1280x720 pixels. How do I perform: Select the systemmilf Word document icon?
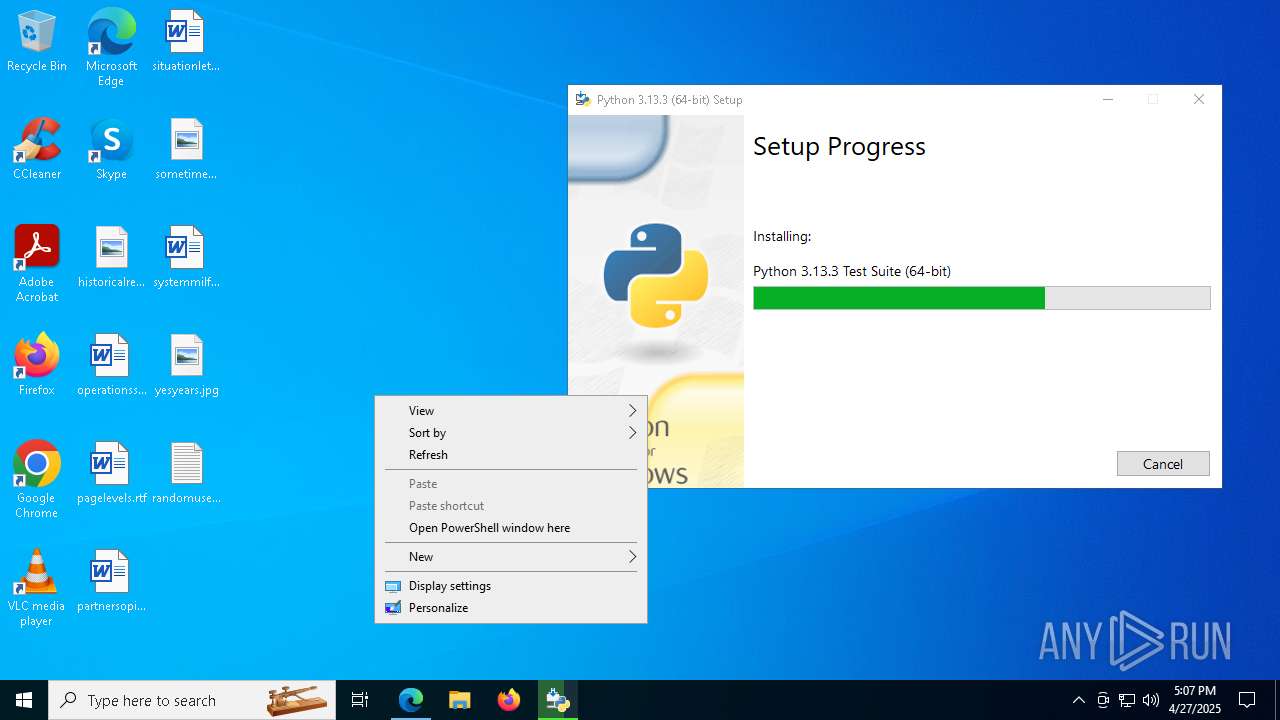pos(186,258)
